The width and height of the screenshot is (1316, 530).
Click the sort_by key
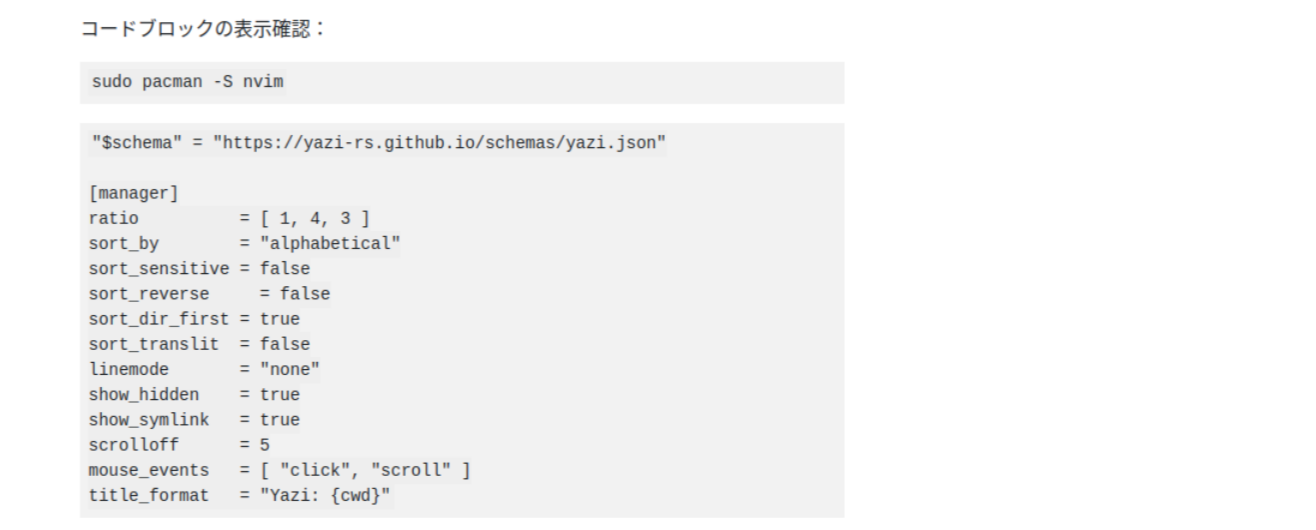[x=124, y=243]
